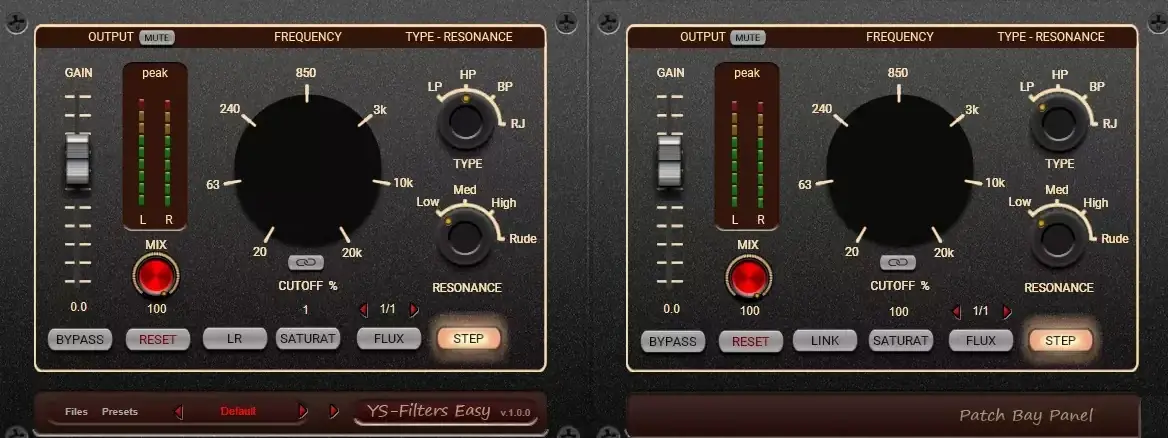Image resolution: width=1168 pixels, height=438 pixels.
Task: Mute the output in the left panel
Action: pyautogui.click(x=157, y=37)
